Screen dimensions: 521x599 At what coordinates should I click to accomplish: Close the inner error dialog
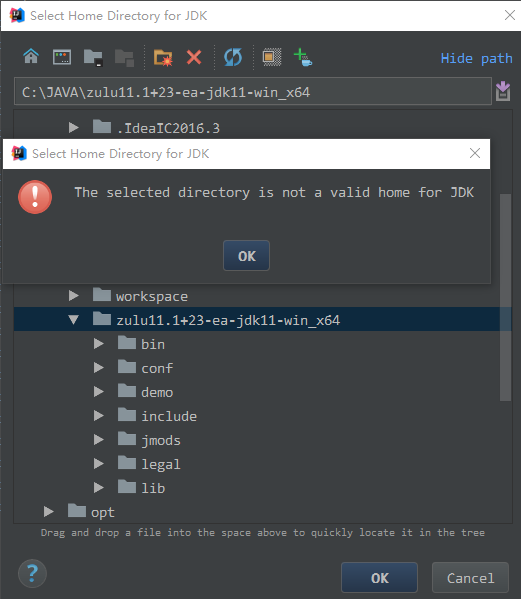tap(475, 154)
